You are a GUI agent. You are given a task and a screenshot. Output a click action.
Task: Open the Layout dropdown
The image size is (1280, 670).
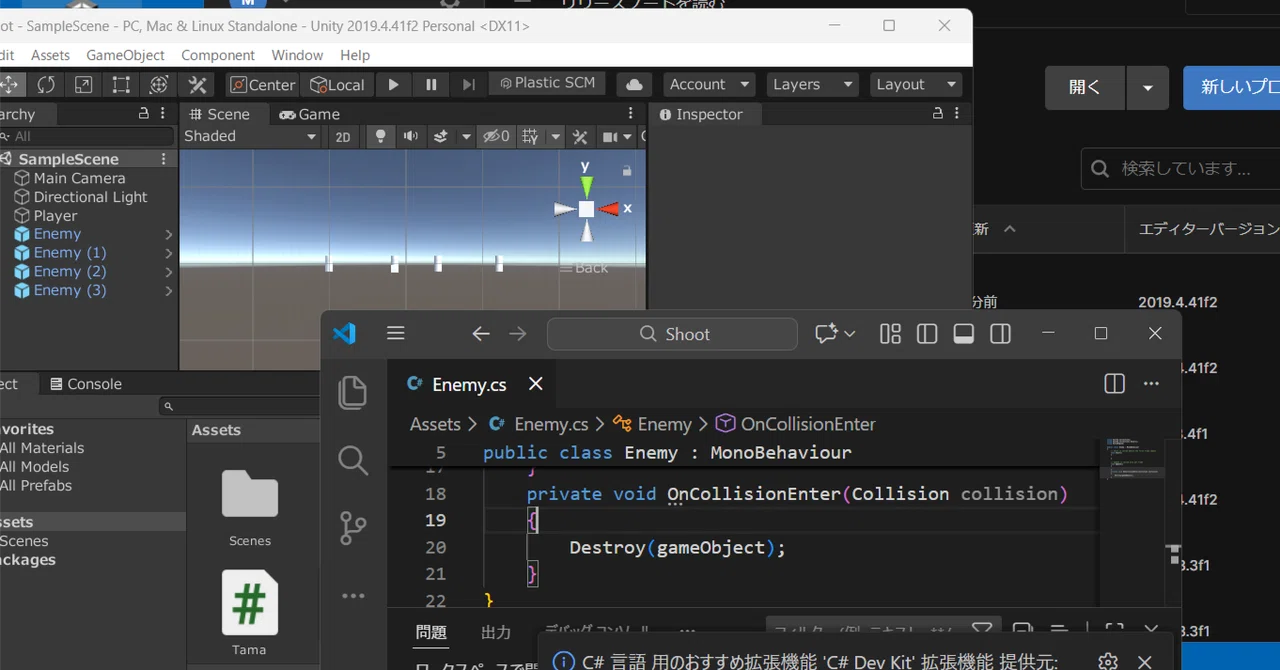916,85
